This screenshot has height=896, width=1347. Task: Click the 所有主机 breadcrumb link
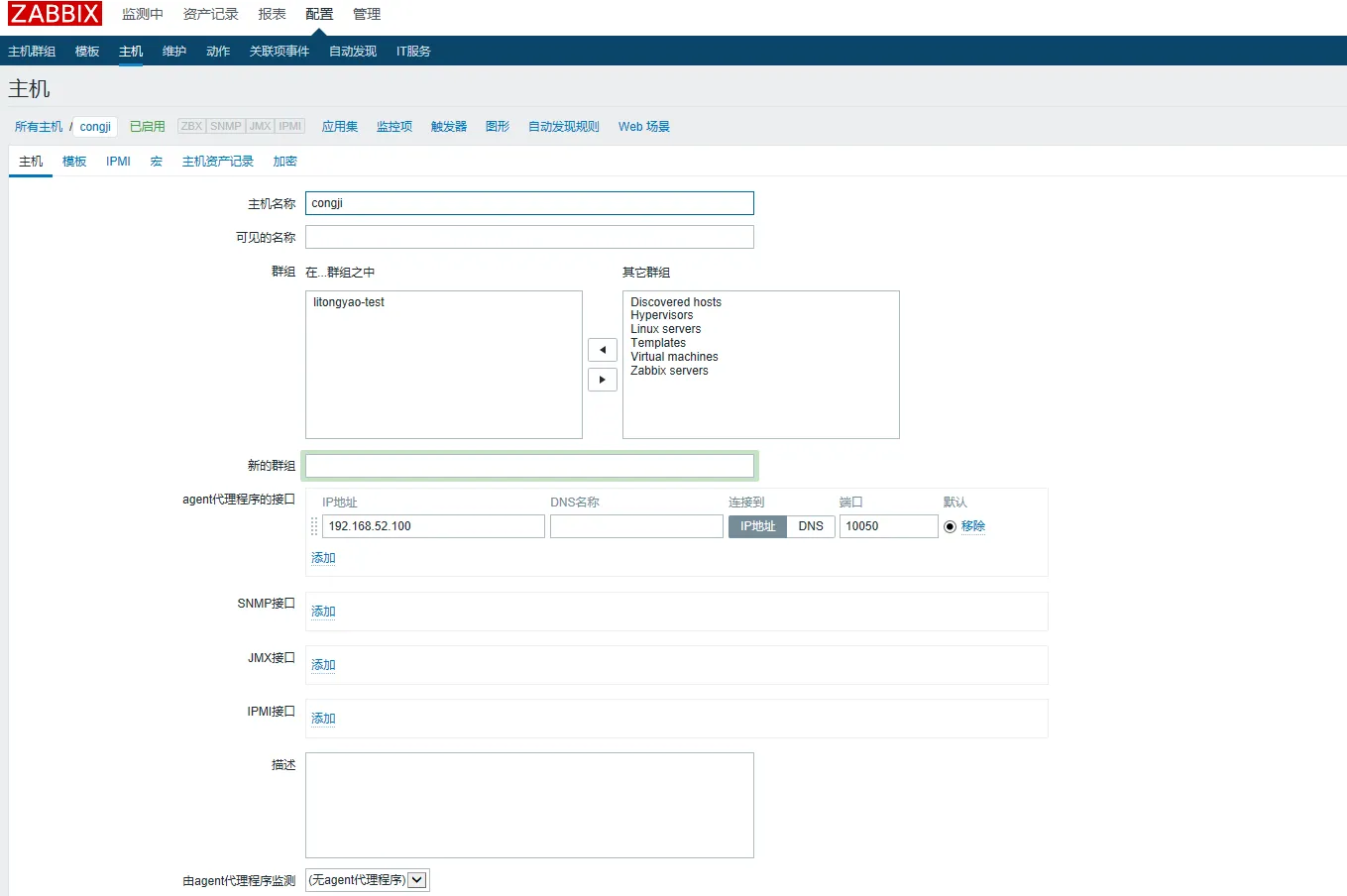39,127
